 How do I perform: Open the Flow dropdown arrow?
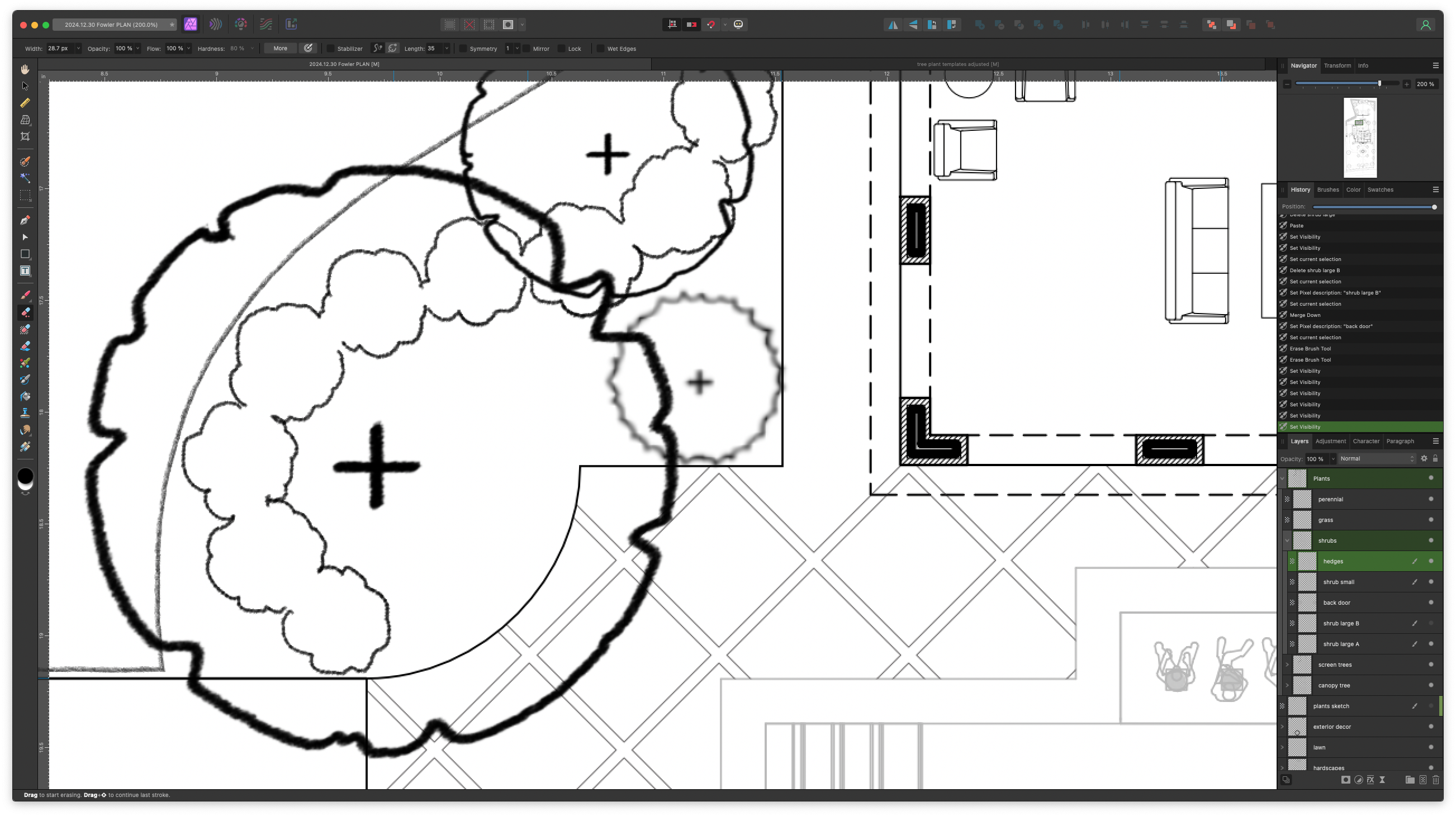click(x=188, y=49)
